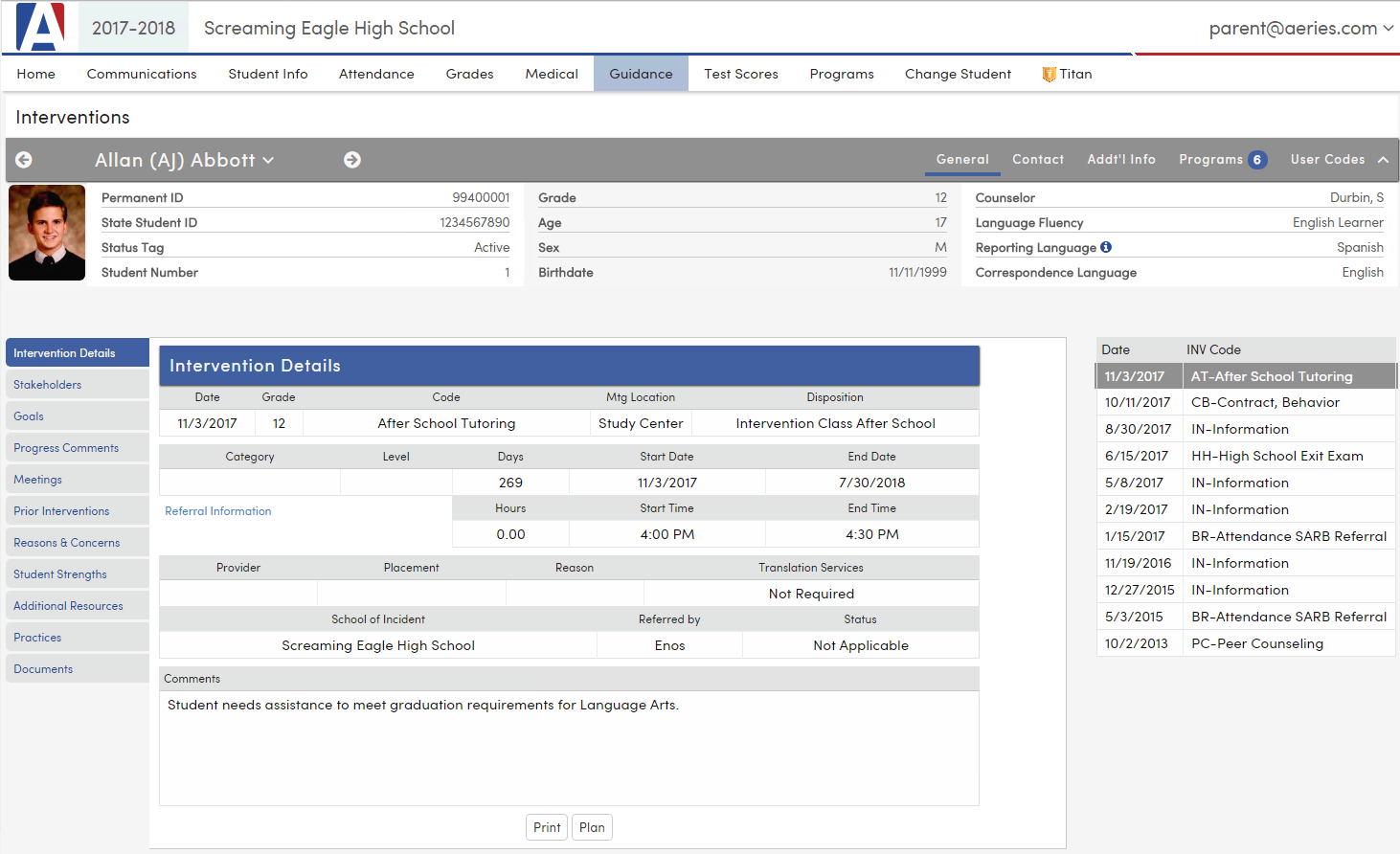Viewport: 1400px width, 854px height.
Task: Click the Print button
Action: click(547, 827)
